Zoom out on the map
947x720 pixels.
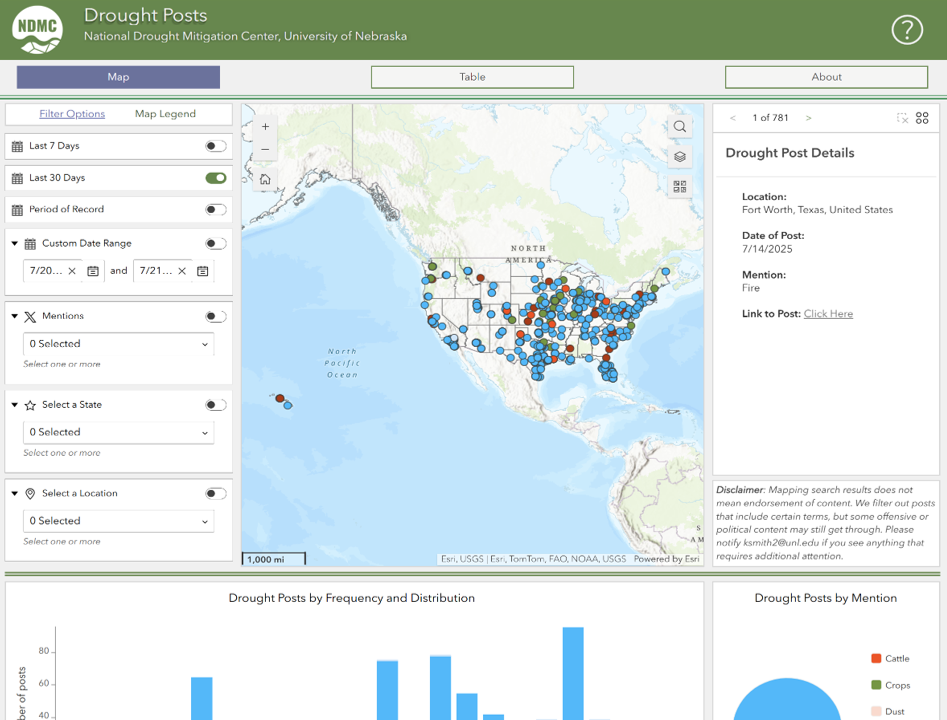point(265,149)
